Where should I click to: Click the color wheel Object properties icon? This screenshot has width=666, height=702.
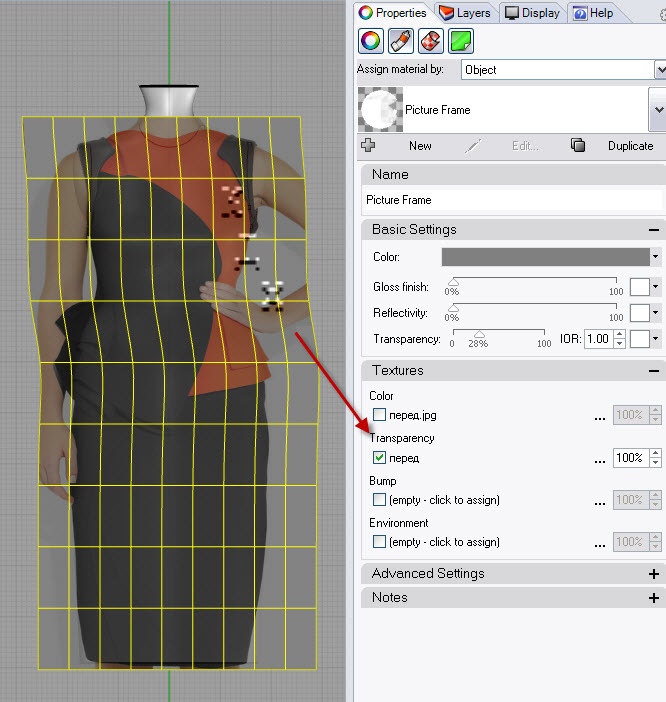click(371, 41)
